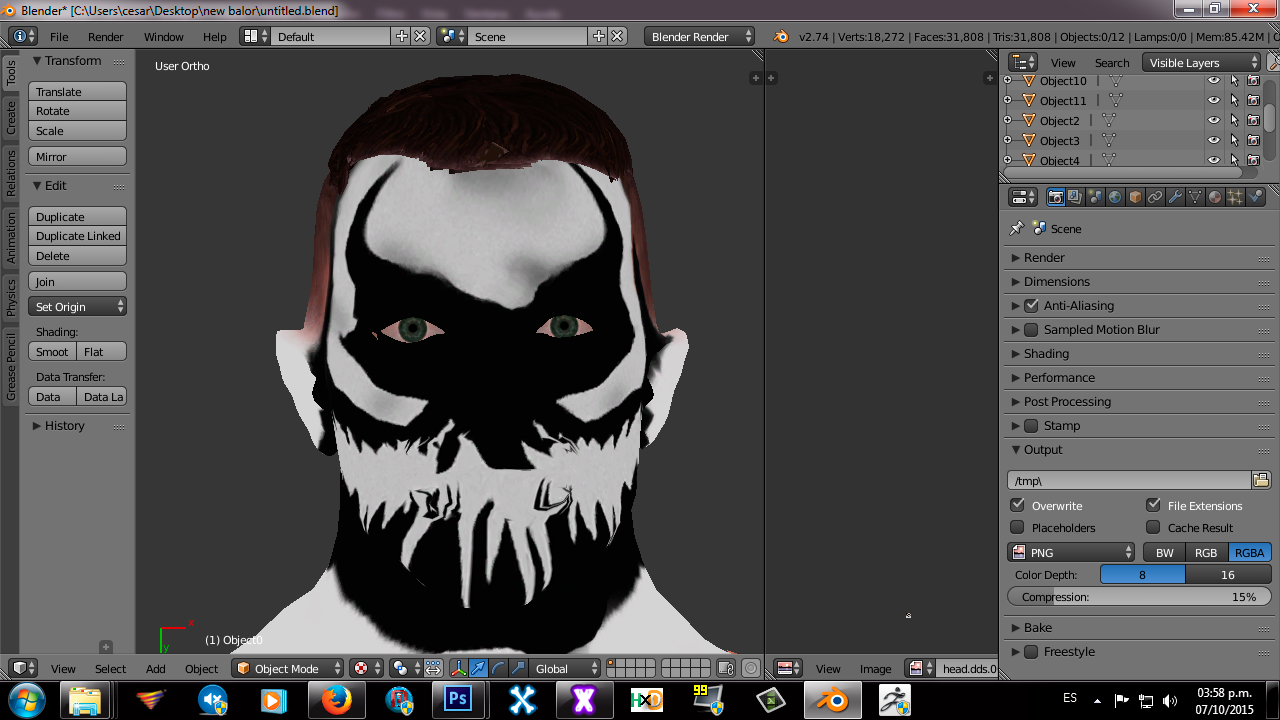Open the Constraints properties chain icon
The image size is (1280, 720).
pyautogui.click(x=1155, y=197)
